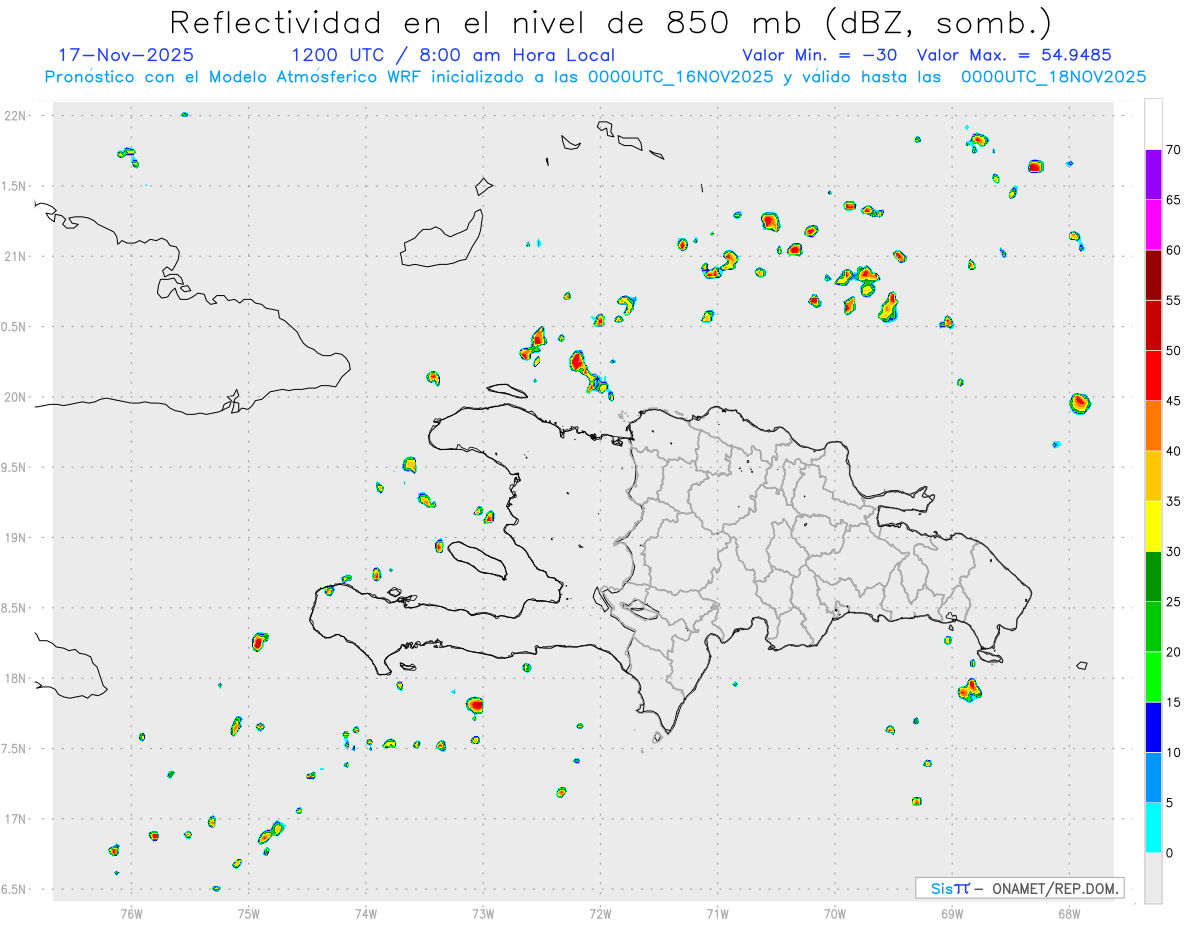The height and width of the screenshot is (927, 1200).
Task: Click the gold 35–40 dBZ colorbar segment
Action: (x=1153, y=476)
